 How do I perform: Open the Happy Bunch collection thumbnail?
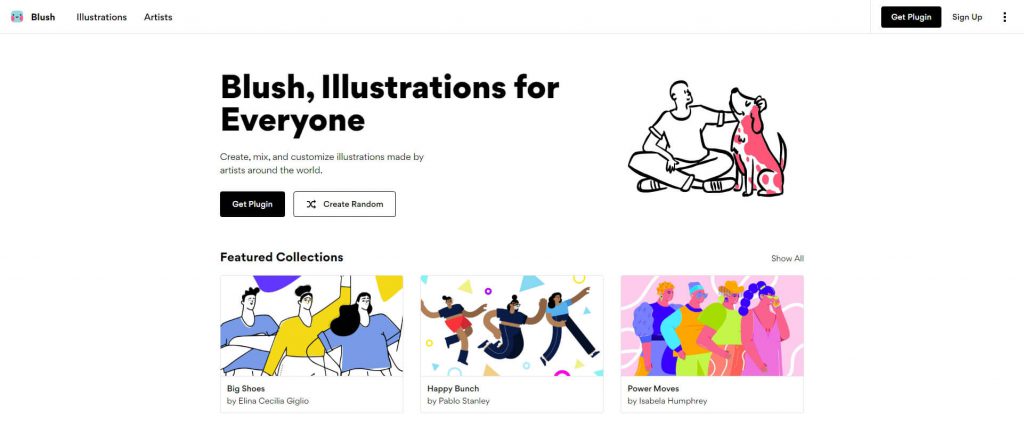pos(511,326)
